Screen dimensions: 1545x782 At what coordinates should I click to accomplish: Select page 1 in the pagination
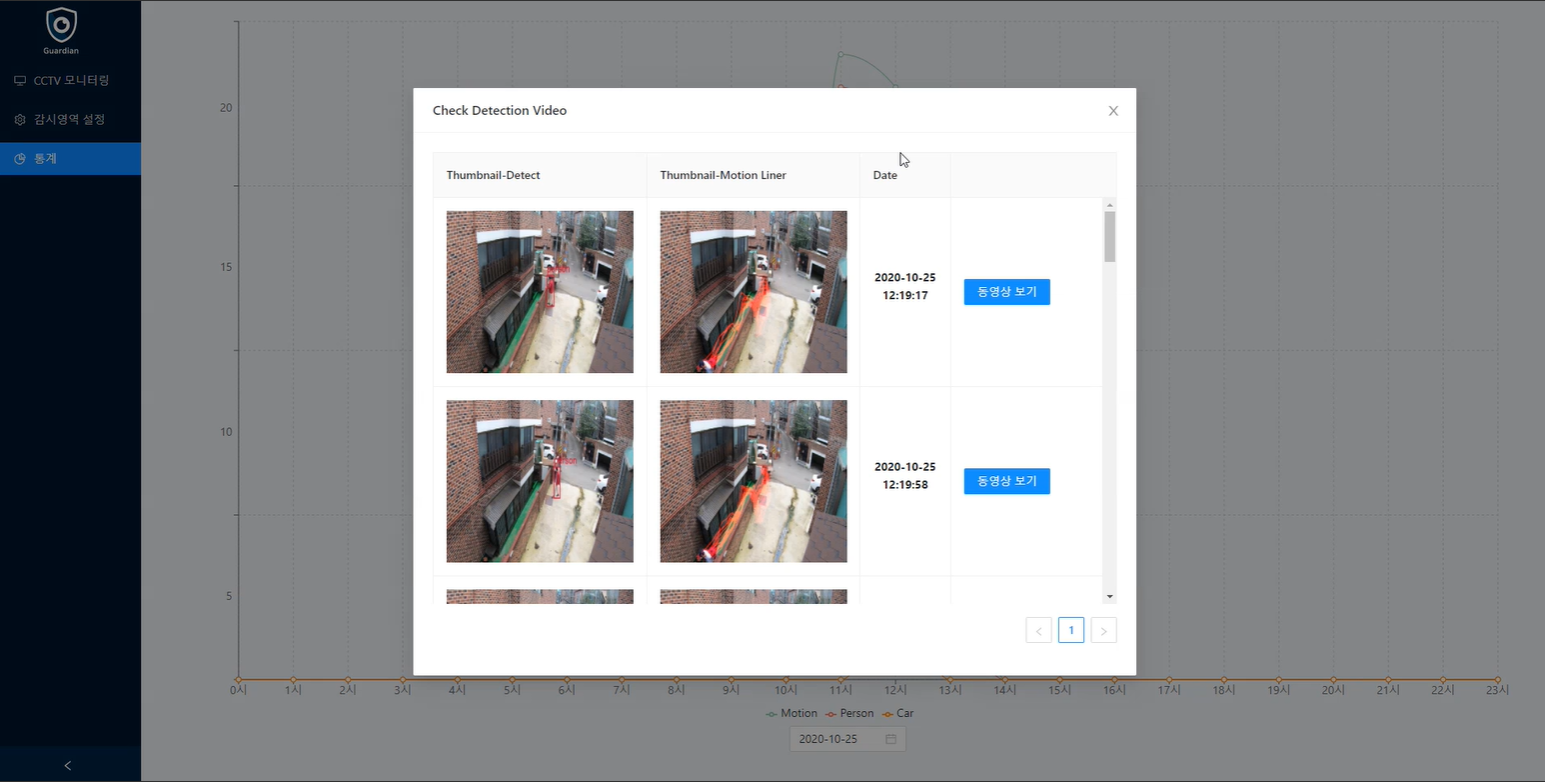pos(1071,630)
